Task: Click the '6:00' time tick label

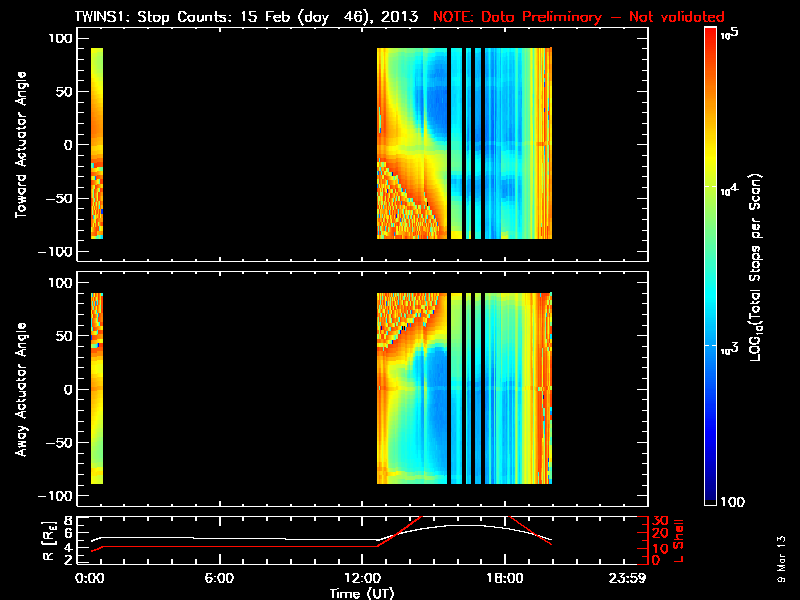Action: [219, 578]
